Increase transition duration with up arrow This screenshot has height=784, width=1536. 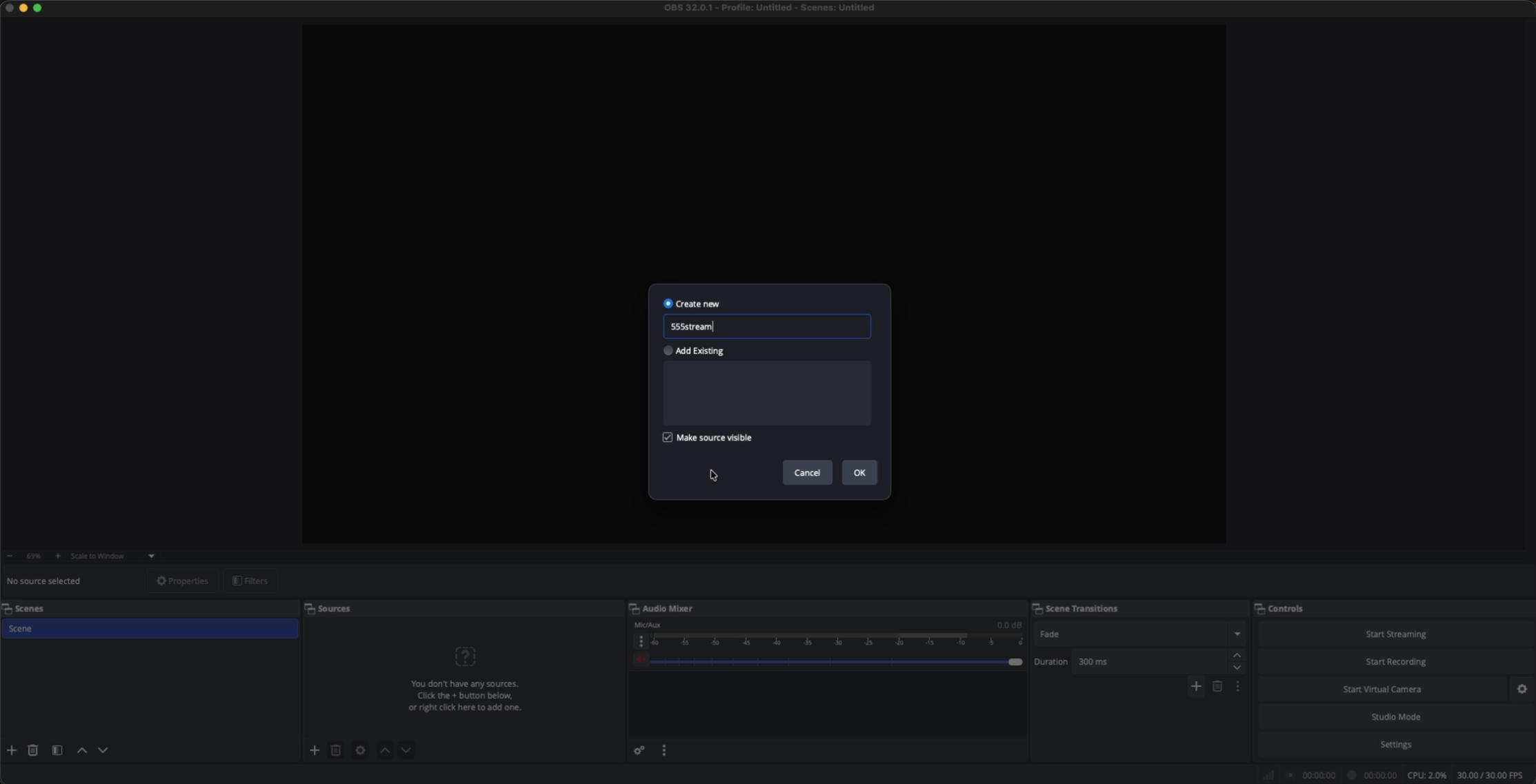tap(1237, 655)
